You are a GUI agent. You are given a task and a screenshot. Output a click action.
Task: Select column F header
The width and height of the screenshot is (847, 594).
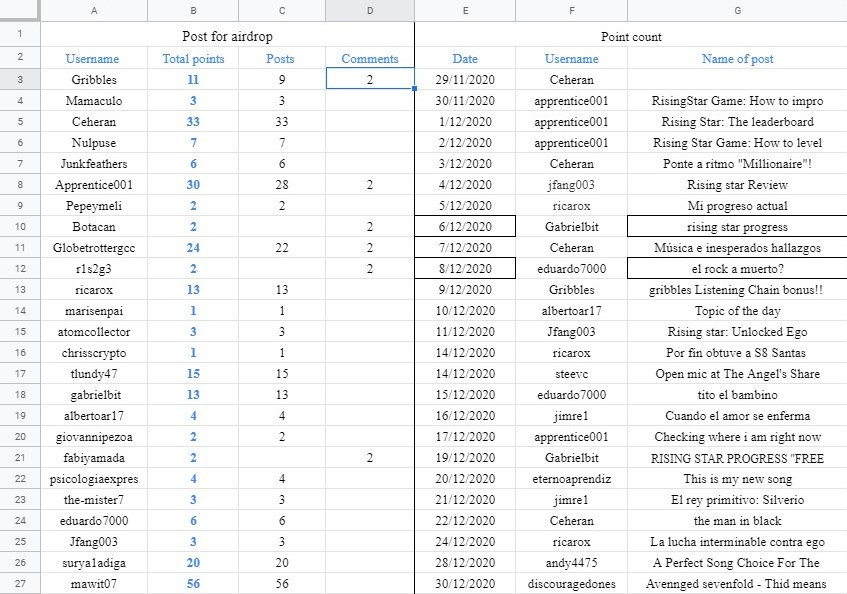[572, 10]
